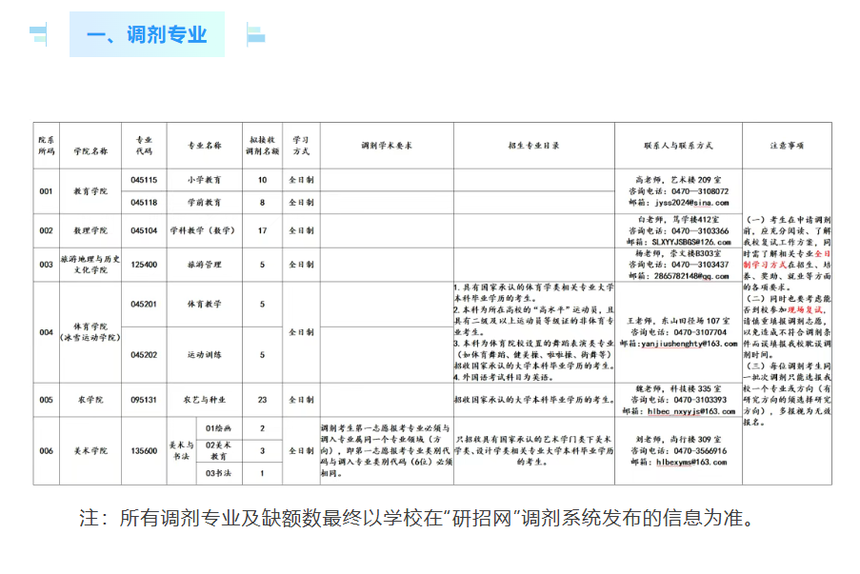860x574 pixels.
Task: Click major code 045201
Action: click(144, 304)
